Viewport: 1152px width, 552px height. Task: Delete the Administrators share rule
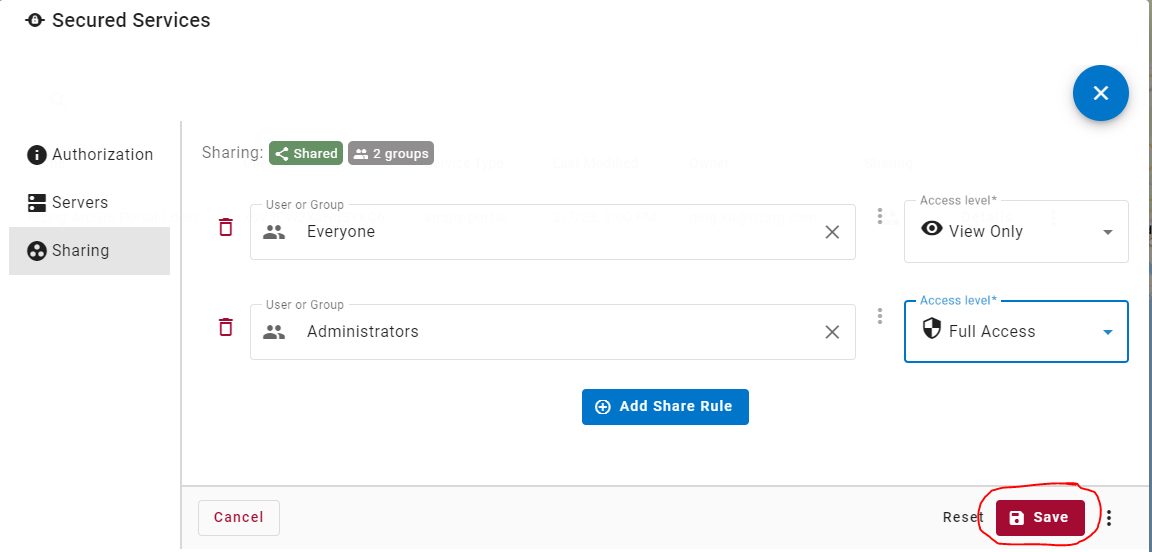[x=226, y=328]
